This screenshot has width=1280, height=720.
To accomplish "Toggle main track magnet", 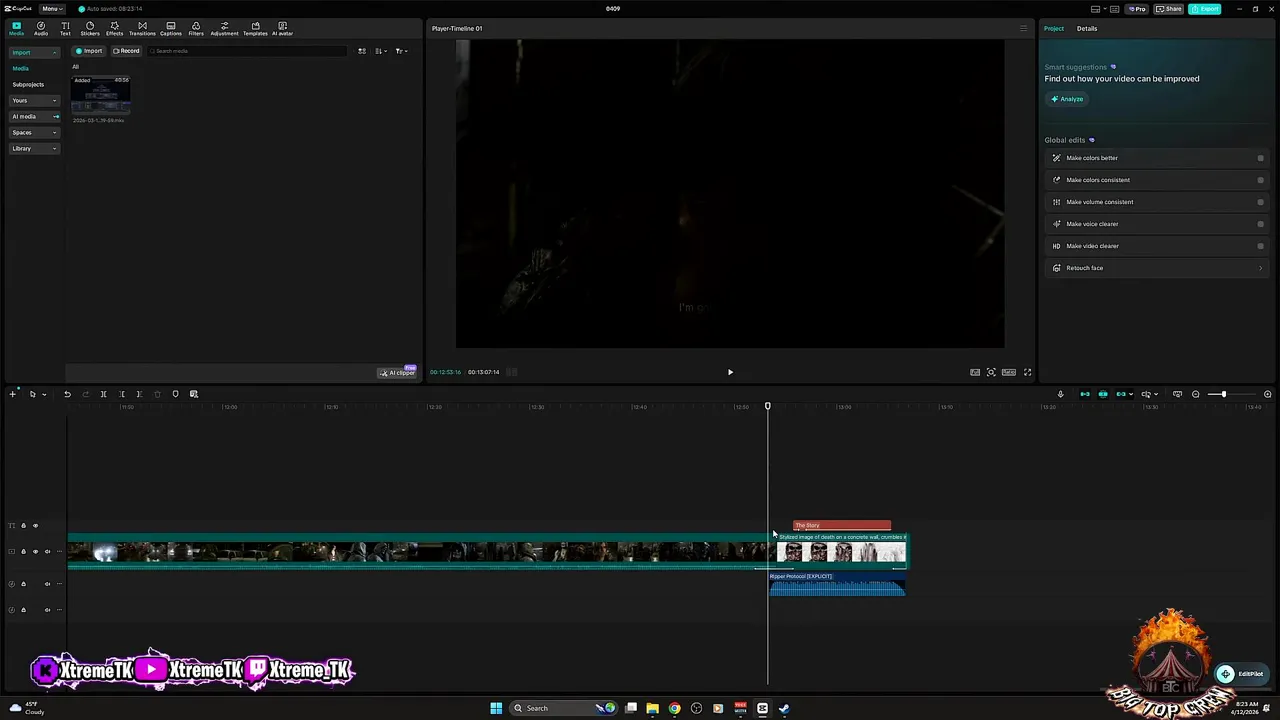I will [x=1085, y=394].
